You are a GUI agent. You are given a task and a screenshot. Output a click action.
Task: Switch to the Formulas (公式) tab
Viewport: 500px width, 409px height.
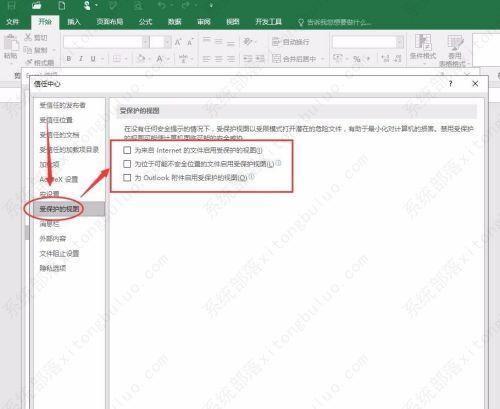click(x=145, y=22)
